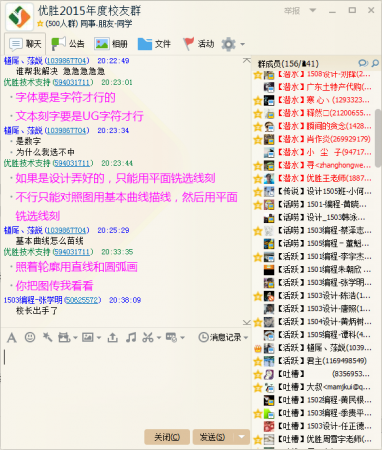The height and width of the screenshot is (450, 382).
Task: Open the 活动 activities tab
Action: [198, 44]
